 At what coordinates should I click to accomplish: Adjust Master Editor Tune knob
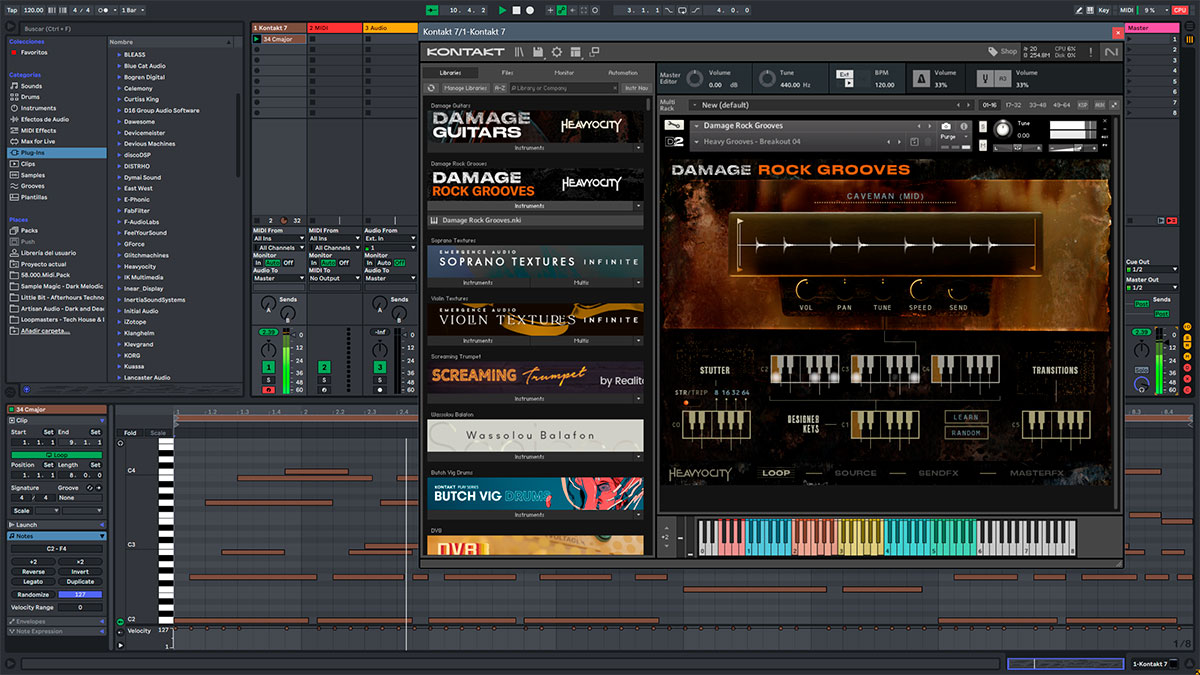tap(766, 78)
